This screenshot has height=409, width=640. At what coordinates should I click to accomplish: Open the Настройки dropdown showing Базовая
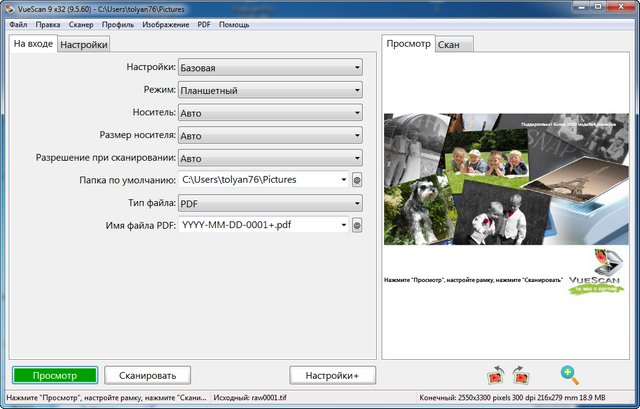coord(270,67)
